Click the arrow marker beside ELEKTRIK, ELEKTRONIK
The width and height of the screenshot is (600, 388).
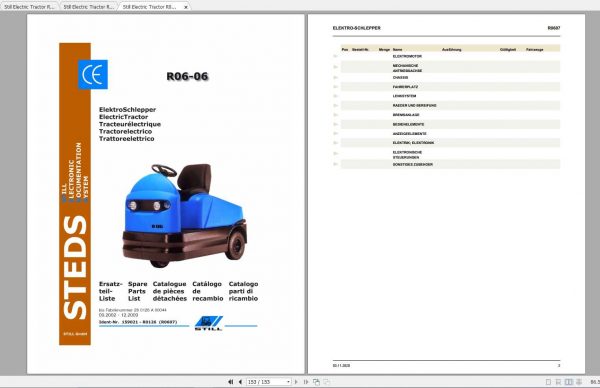(x=336, y=143)
